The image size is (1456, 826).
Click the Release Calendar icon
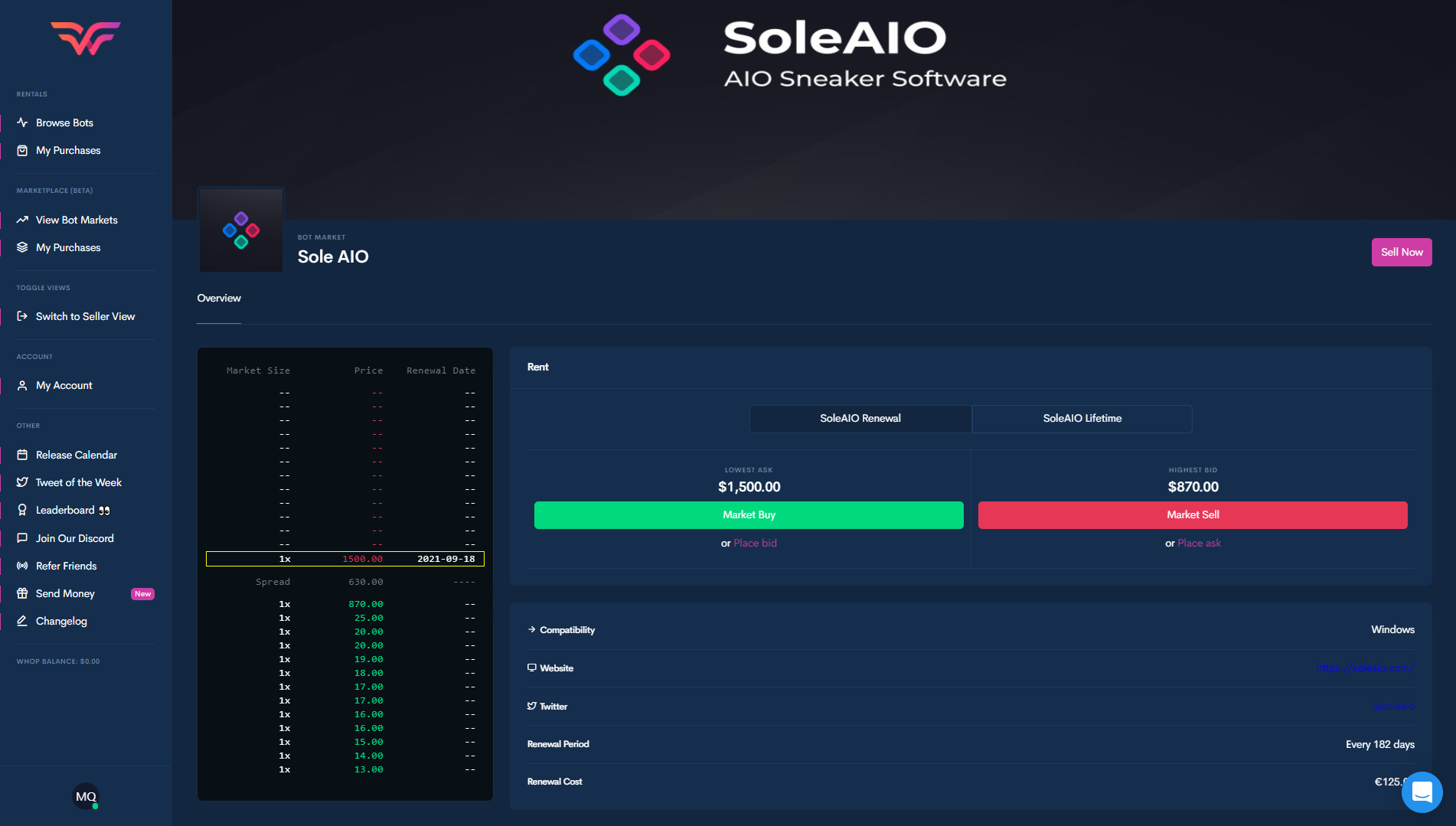pos(22,455)
